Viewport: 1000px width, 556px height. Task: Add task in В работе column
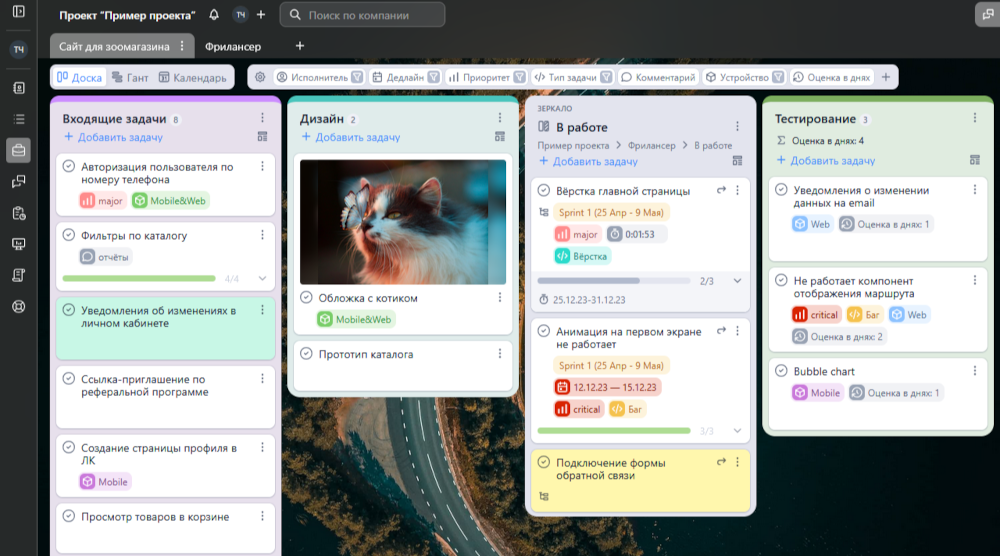(x=588, y=161)
